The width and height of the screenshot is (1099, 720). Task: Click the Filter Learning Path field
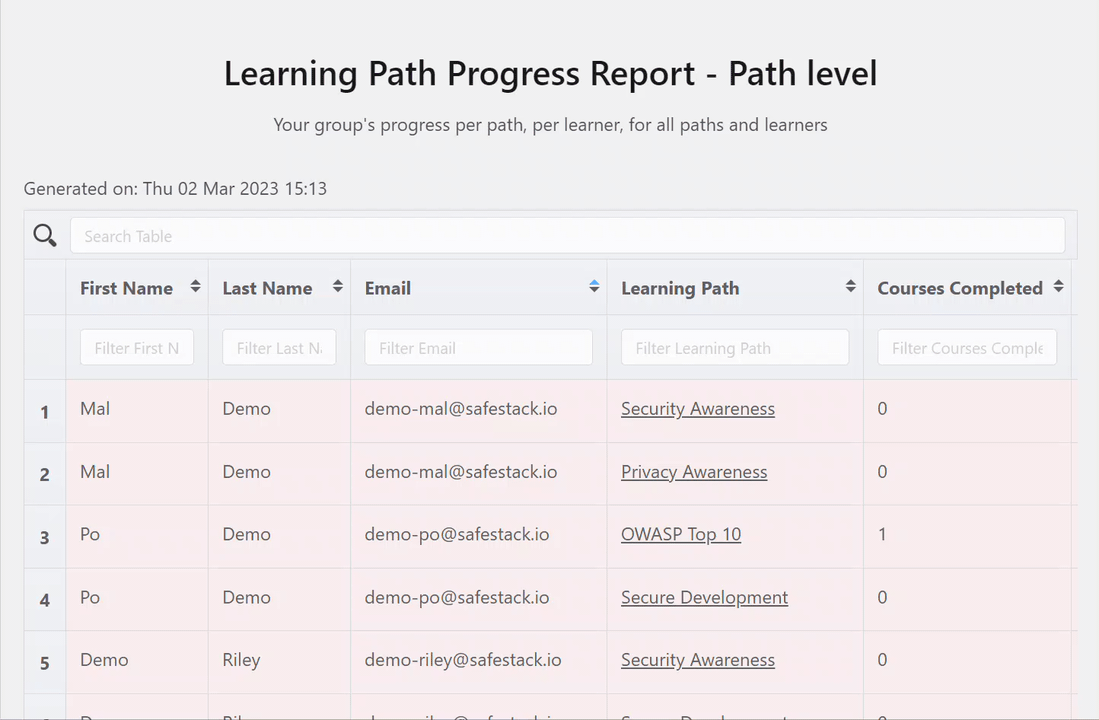tap(735, 347)
